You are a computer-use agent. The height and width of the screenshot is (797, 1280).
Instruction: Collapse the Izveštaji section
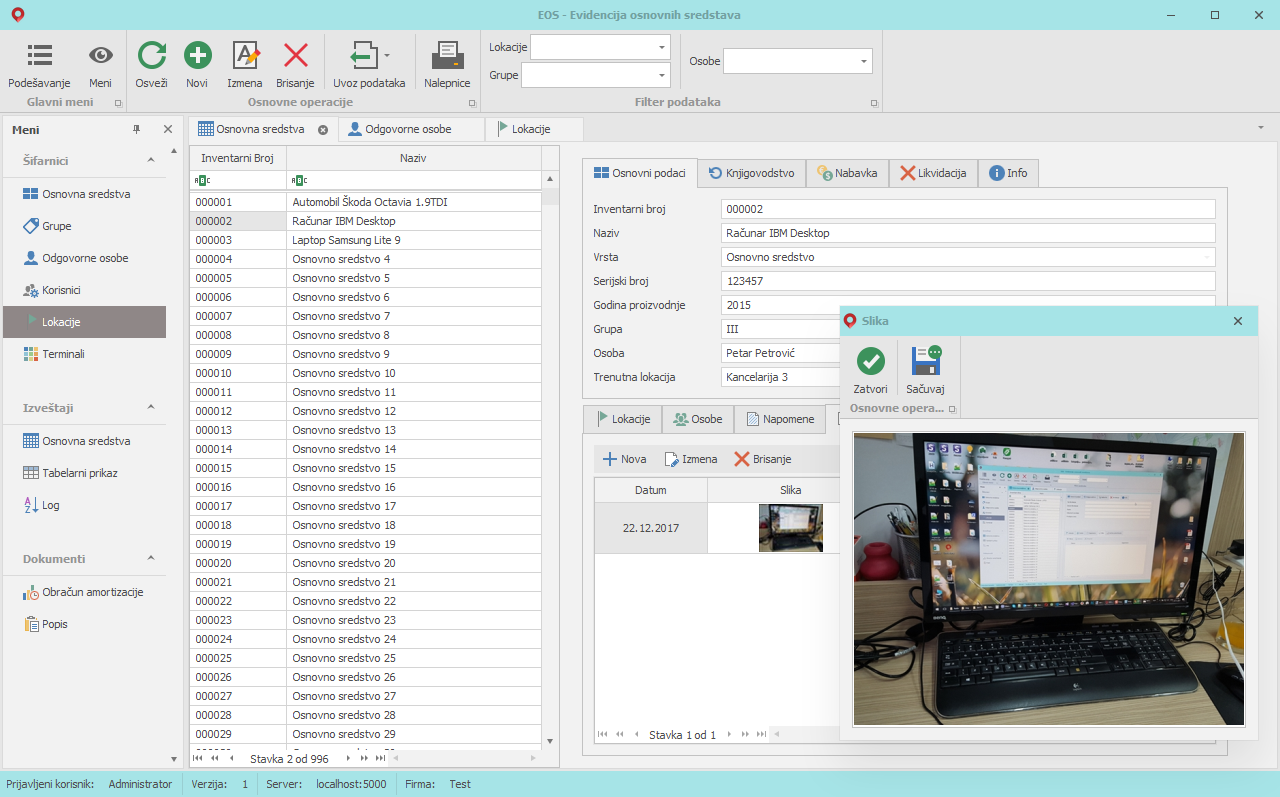[151, 407]
